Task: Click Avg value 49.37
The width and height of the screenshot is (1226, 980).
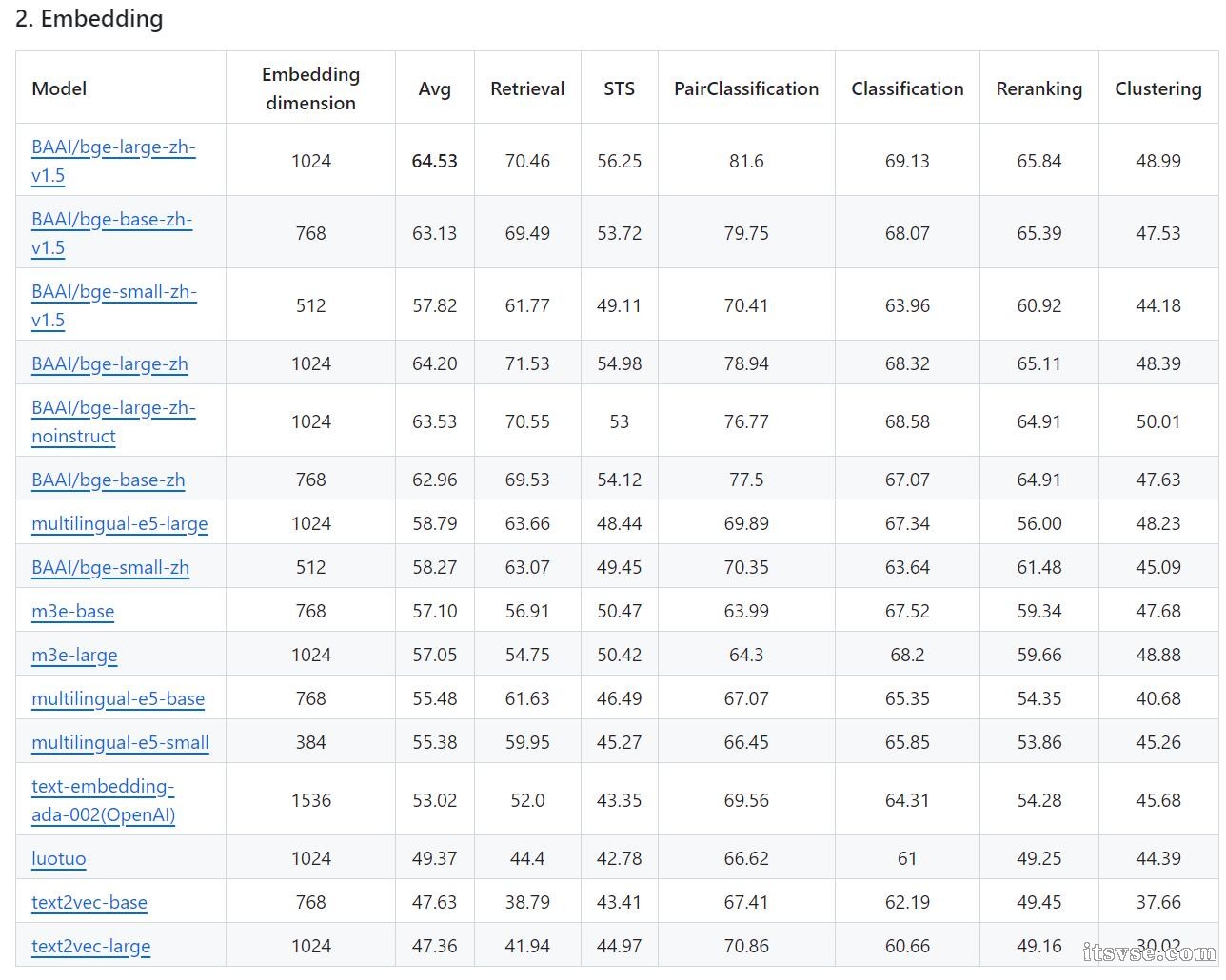Action: coord(435,858)
